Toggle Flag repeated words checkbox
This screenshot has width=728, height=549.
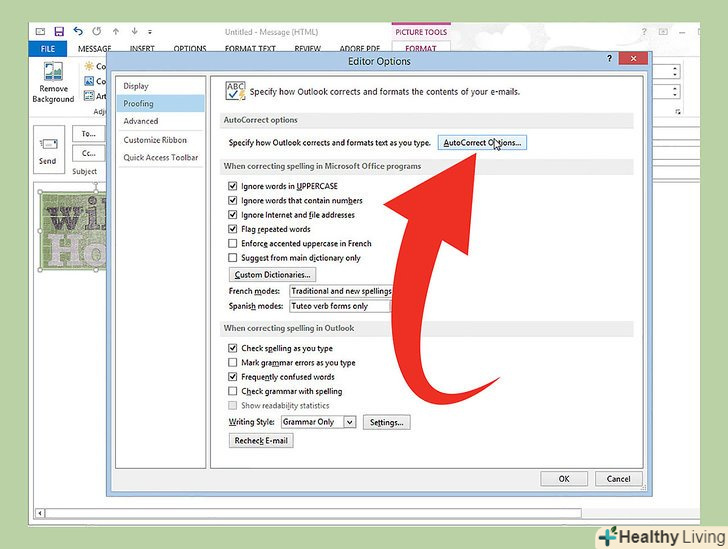233,229
